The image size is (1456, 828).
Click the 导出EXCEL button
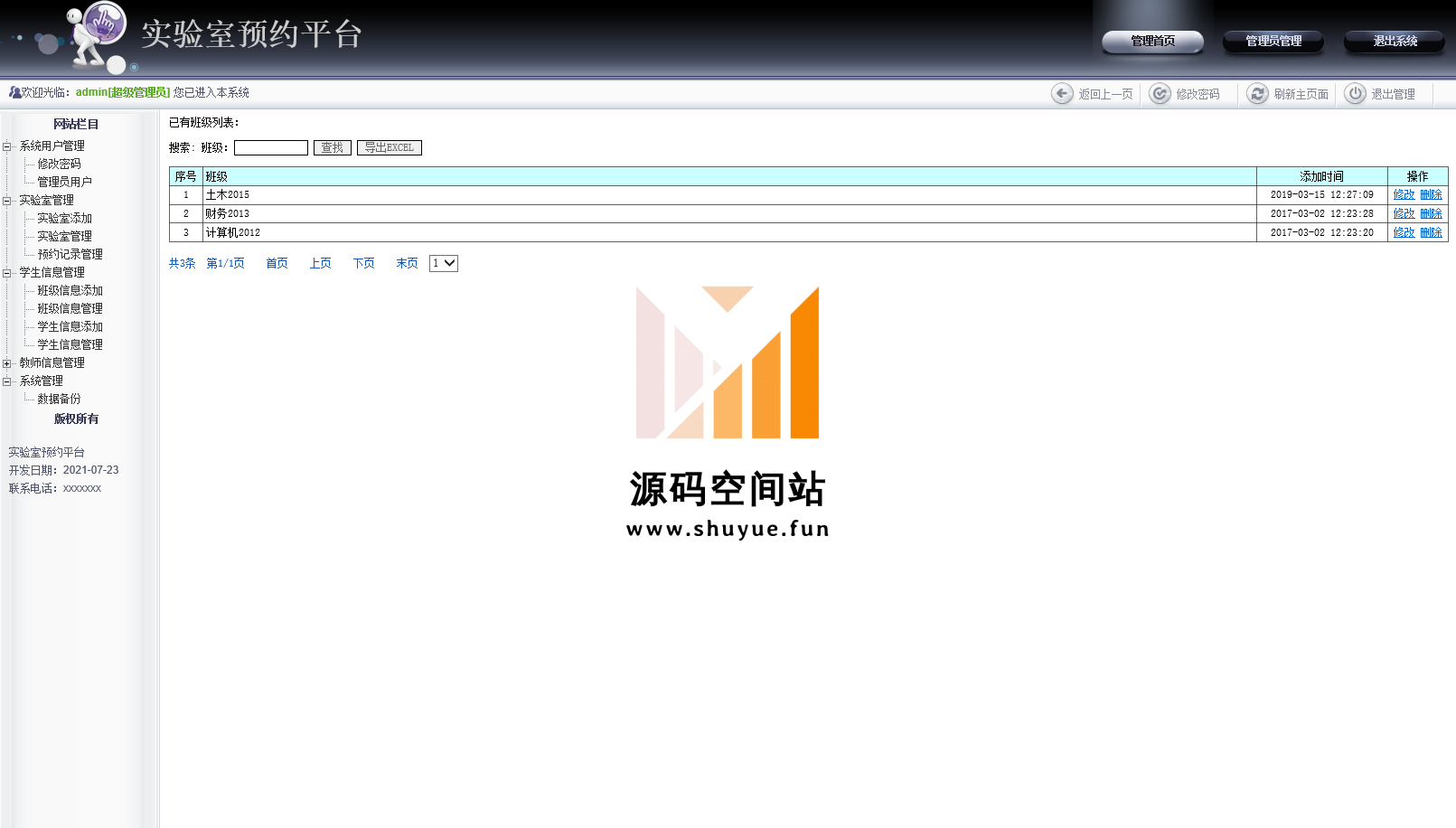(390, 147)
